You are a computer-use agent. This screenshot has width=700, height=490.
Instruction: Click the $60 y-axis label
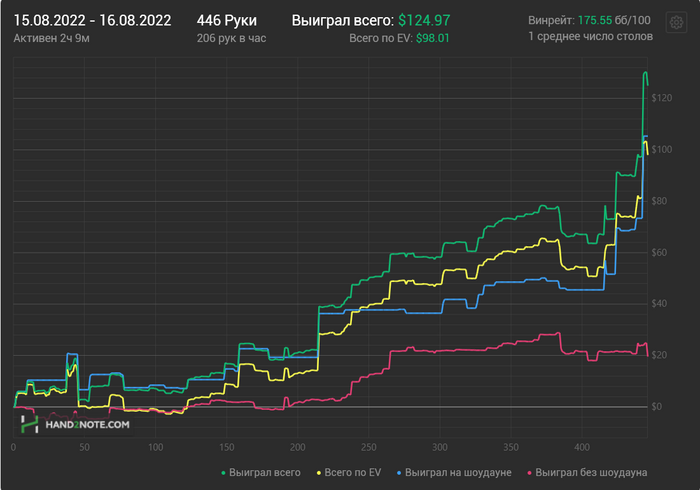pos(659,253)
